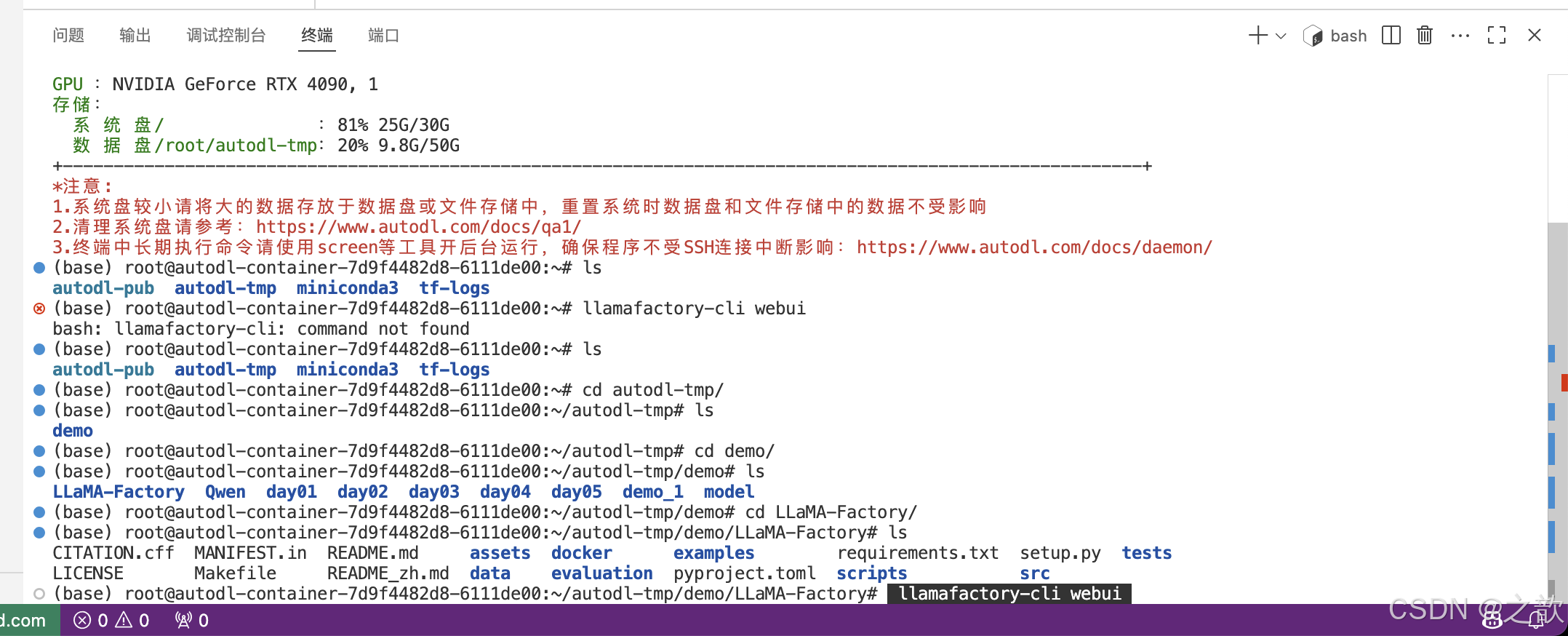Click the 'LICENSE' file name
The height and width of the screenshot is (636, 1568).
(88, 573)
